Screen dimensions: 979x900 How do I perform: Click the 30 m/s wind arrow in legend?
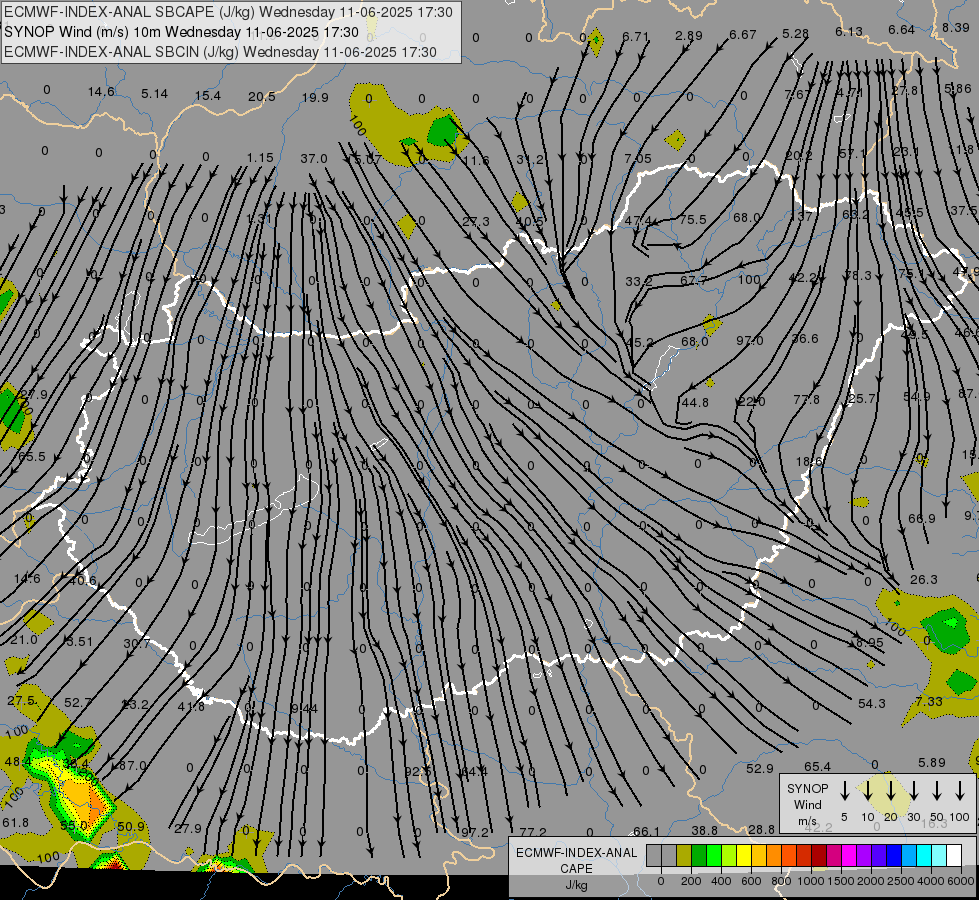point(913,791)
